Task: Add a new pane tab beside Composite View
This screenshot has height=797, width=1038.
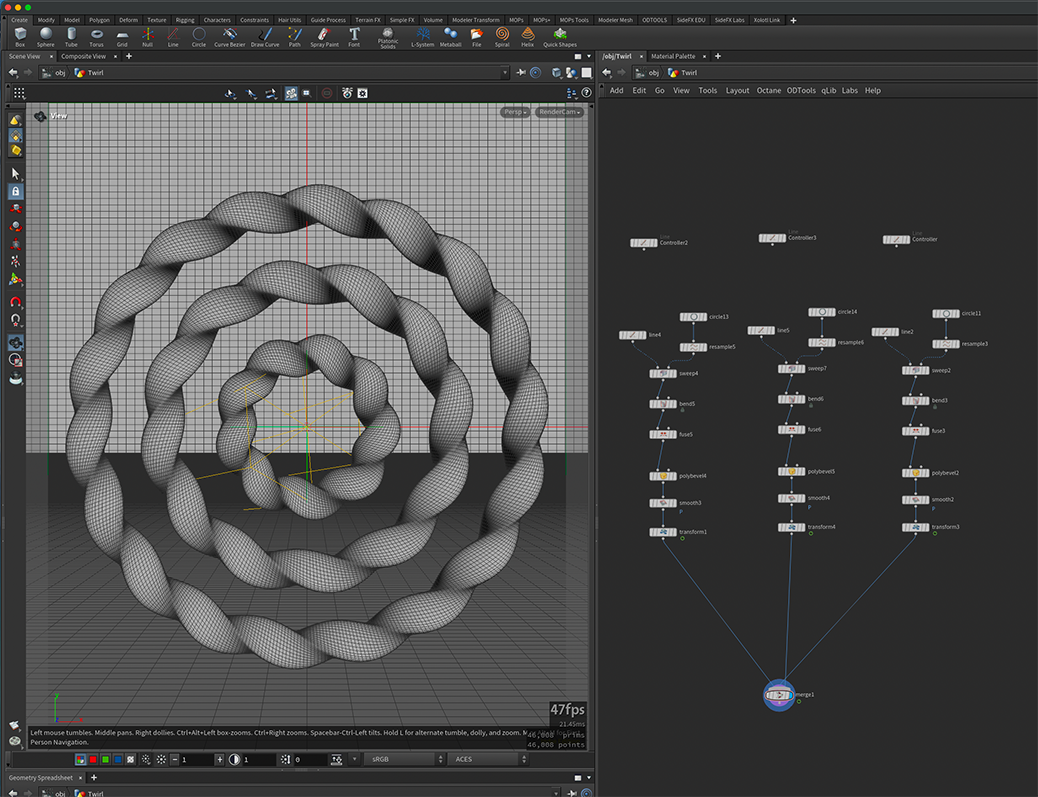Action: [x=129, y=56]
